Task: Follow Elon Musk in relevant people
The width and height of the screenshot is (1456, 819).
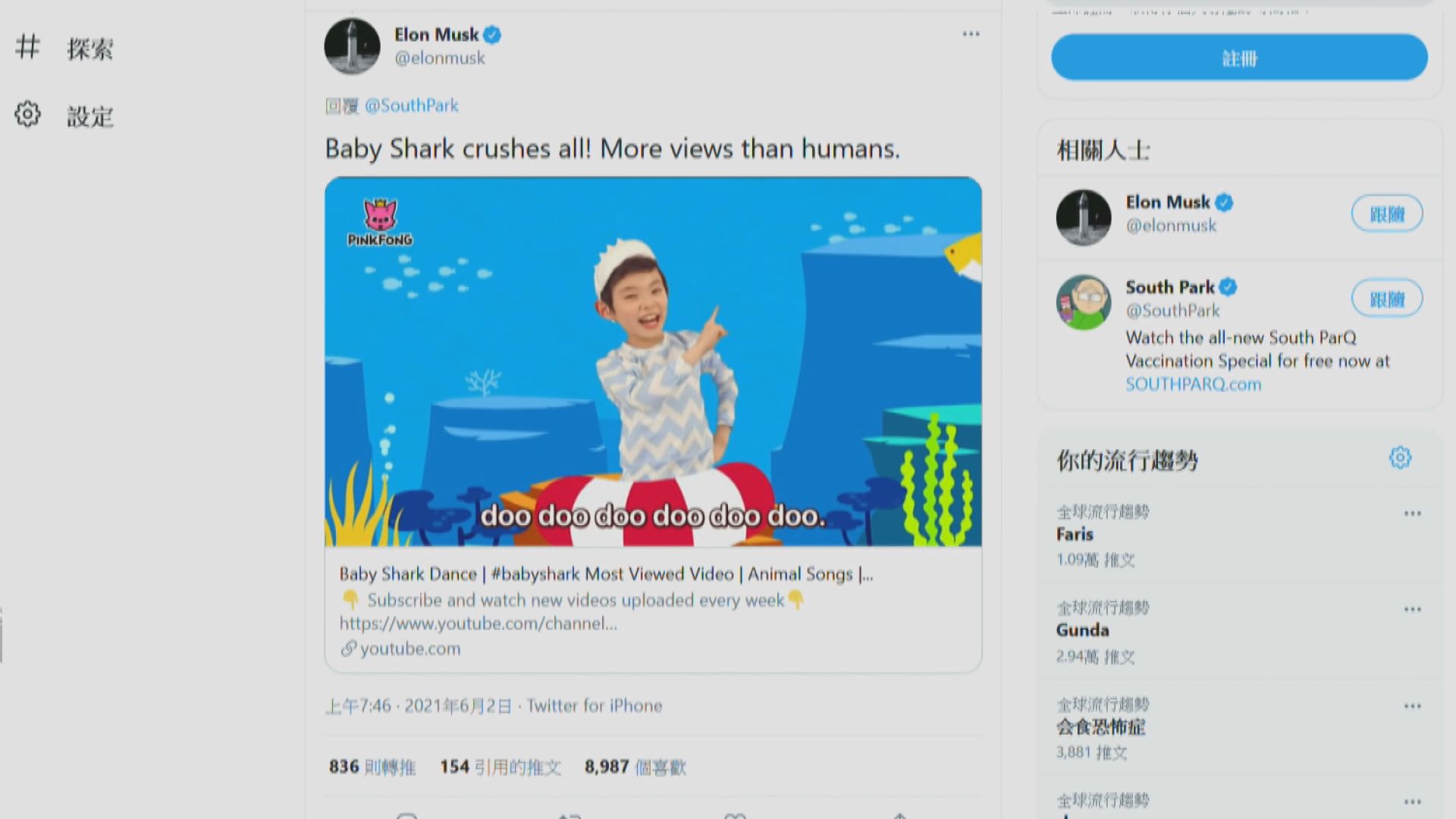Action: point(1387,214)
